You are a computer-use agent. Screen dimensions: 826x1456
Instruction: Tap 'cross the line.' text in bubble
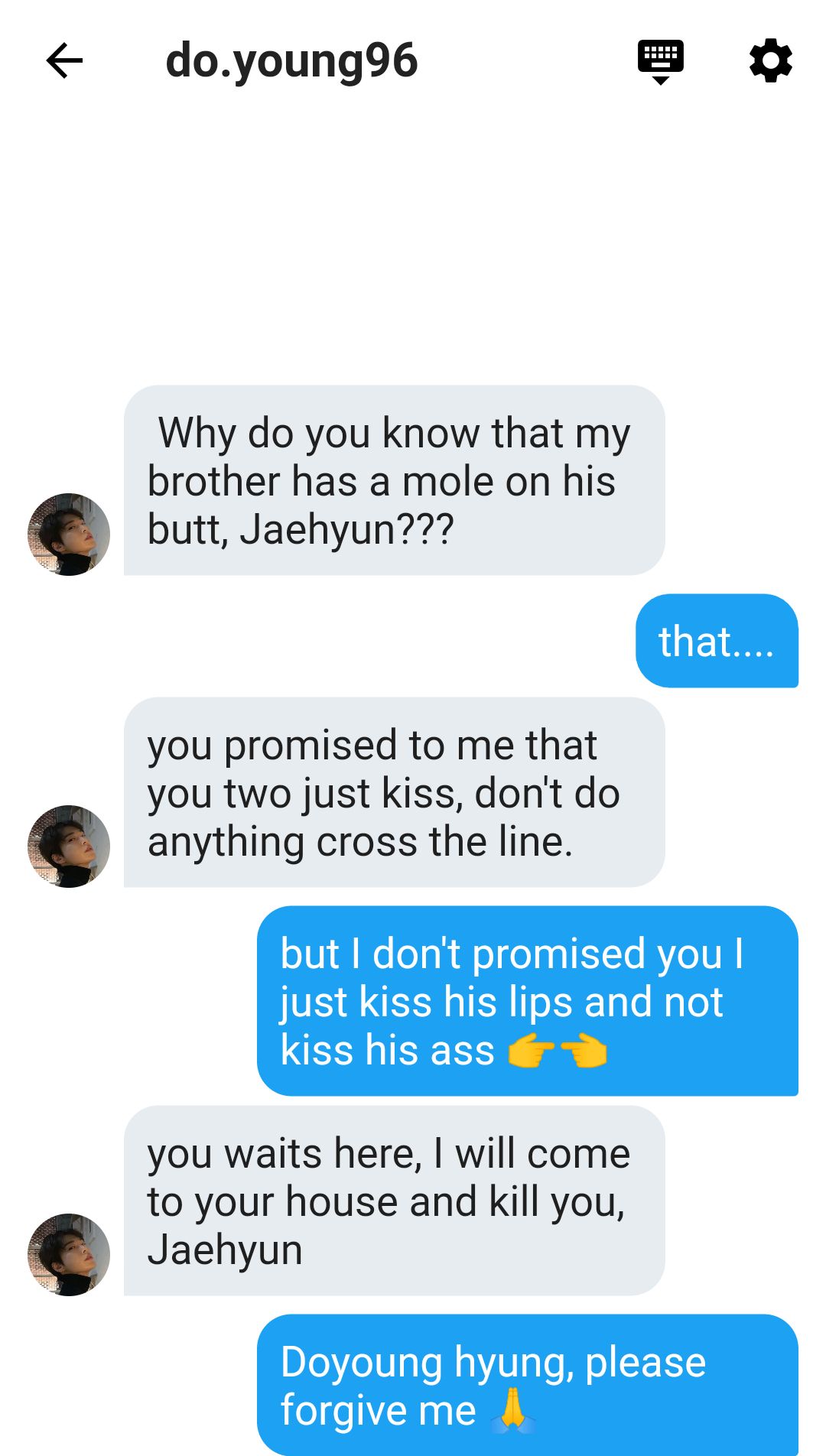[445, 841]
